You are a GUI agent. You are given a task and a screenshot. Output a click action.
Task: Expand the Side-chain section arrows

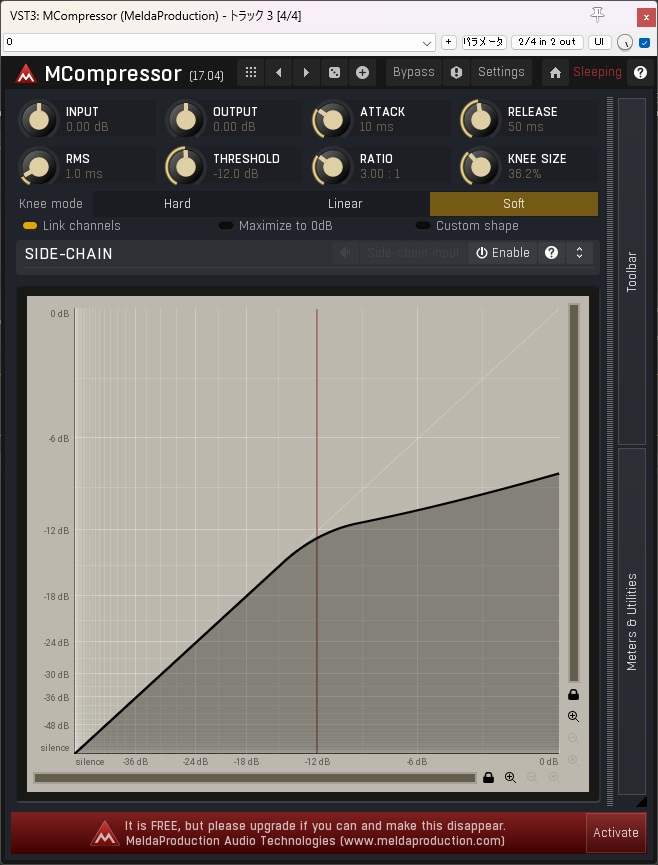click(579, 253)
